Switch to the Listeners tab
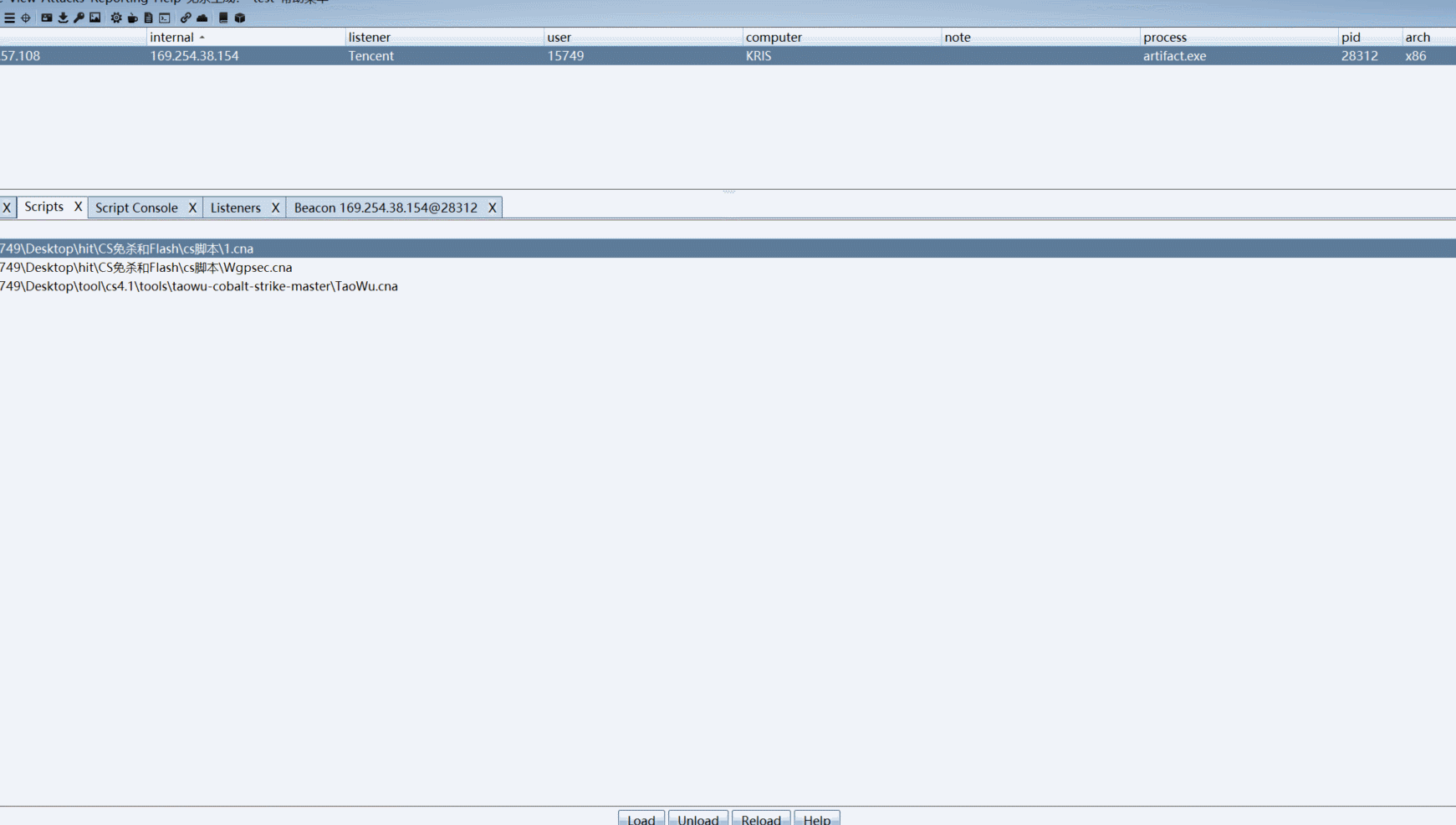Screen dimensions: 1456x825 (235, 208)
